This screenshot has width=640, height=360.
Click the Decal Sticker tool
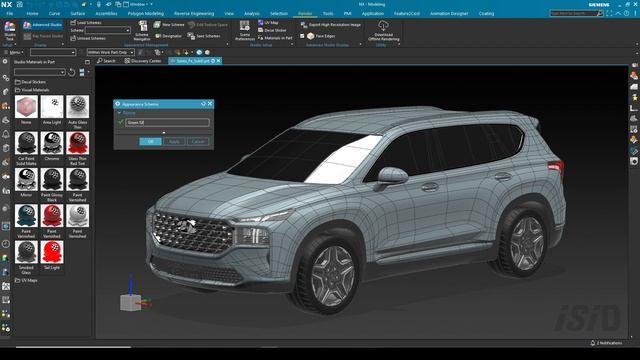(x=272, y=30)
